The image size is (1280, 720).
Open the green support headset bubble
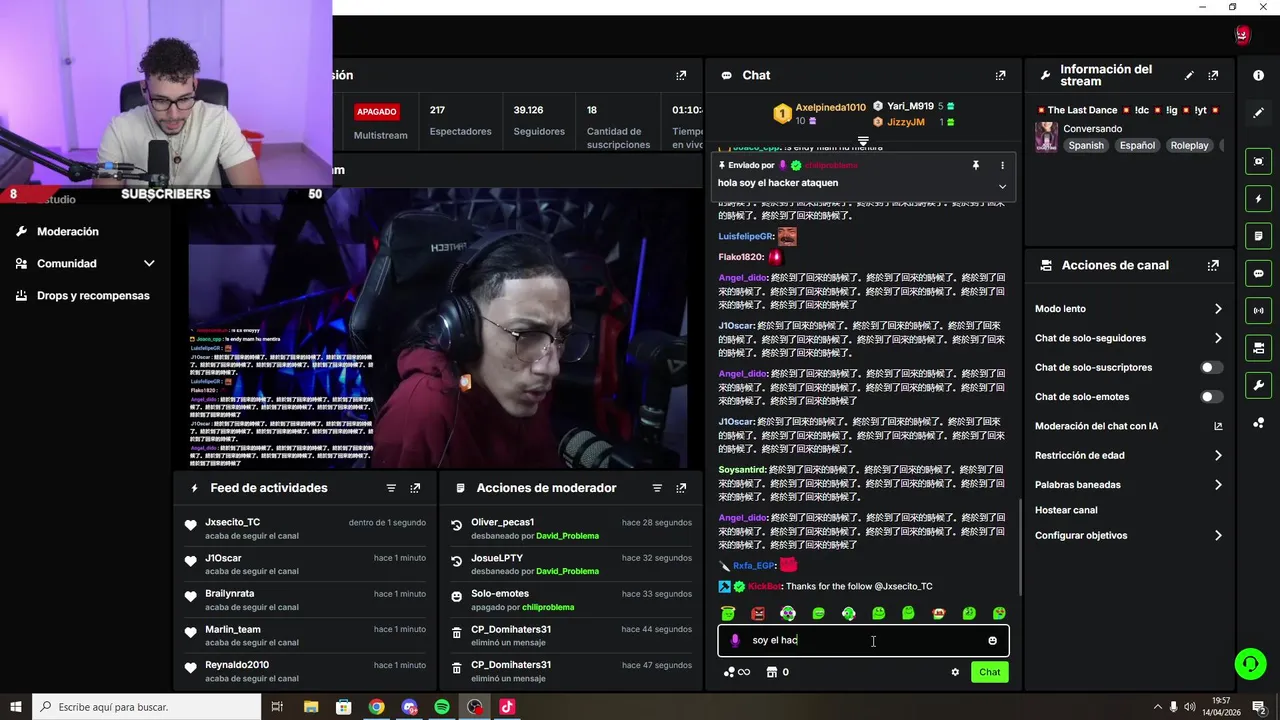1250,663
